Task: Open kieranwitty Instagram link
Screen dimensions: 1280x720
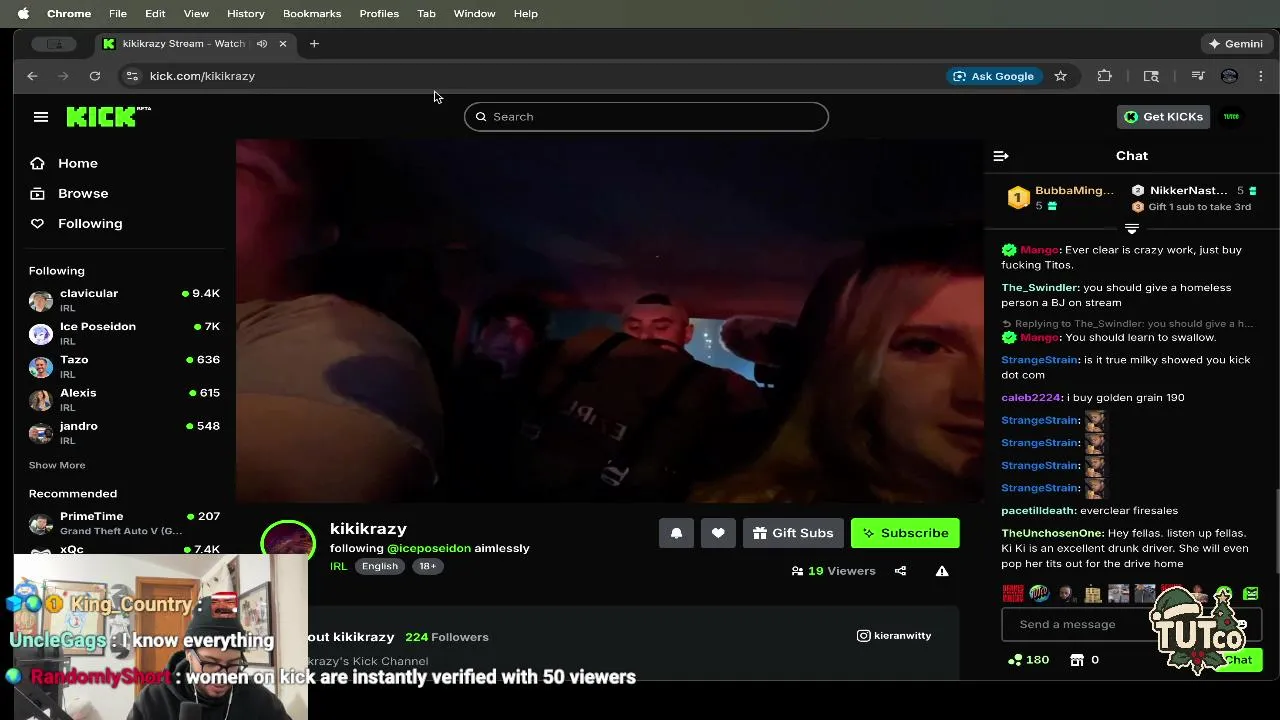Action: (x=894, y=636)
